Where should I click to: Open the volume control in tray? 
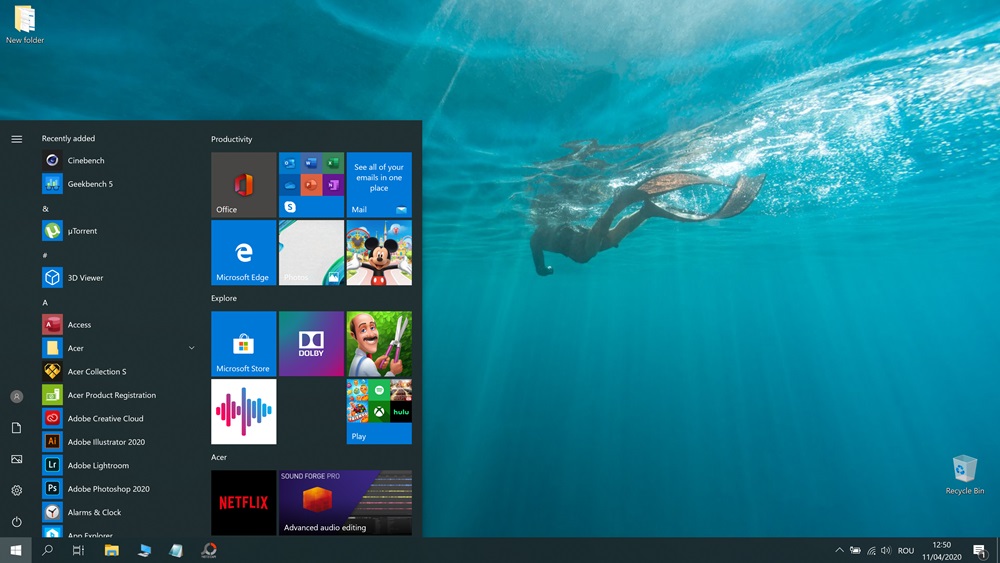click(x=886, y=550)
